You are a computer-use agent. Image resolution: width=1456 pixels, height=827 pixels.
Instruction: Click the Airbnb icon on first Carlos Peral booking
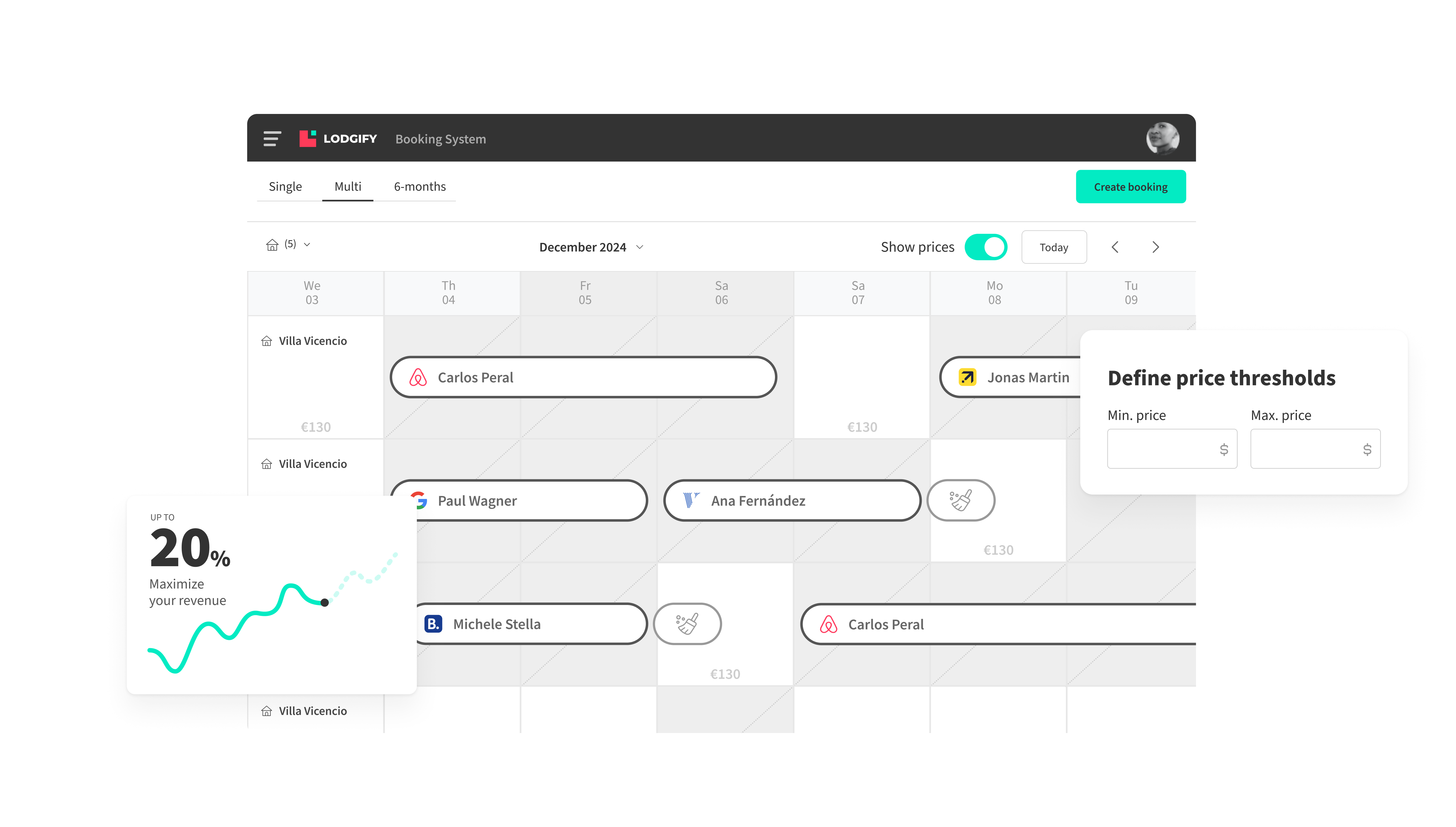(x=418, y=378)
